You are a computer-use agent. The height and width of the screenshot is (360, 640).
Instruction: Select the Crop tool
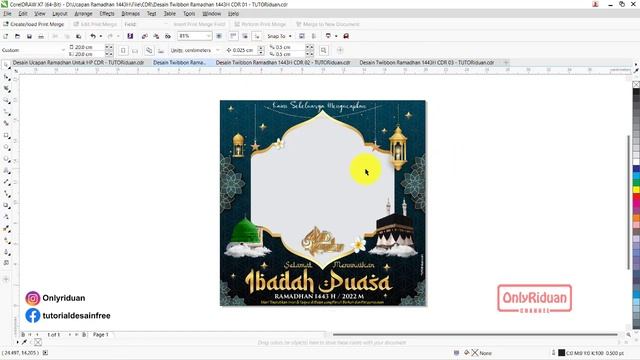[6, 88]
